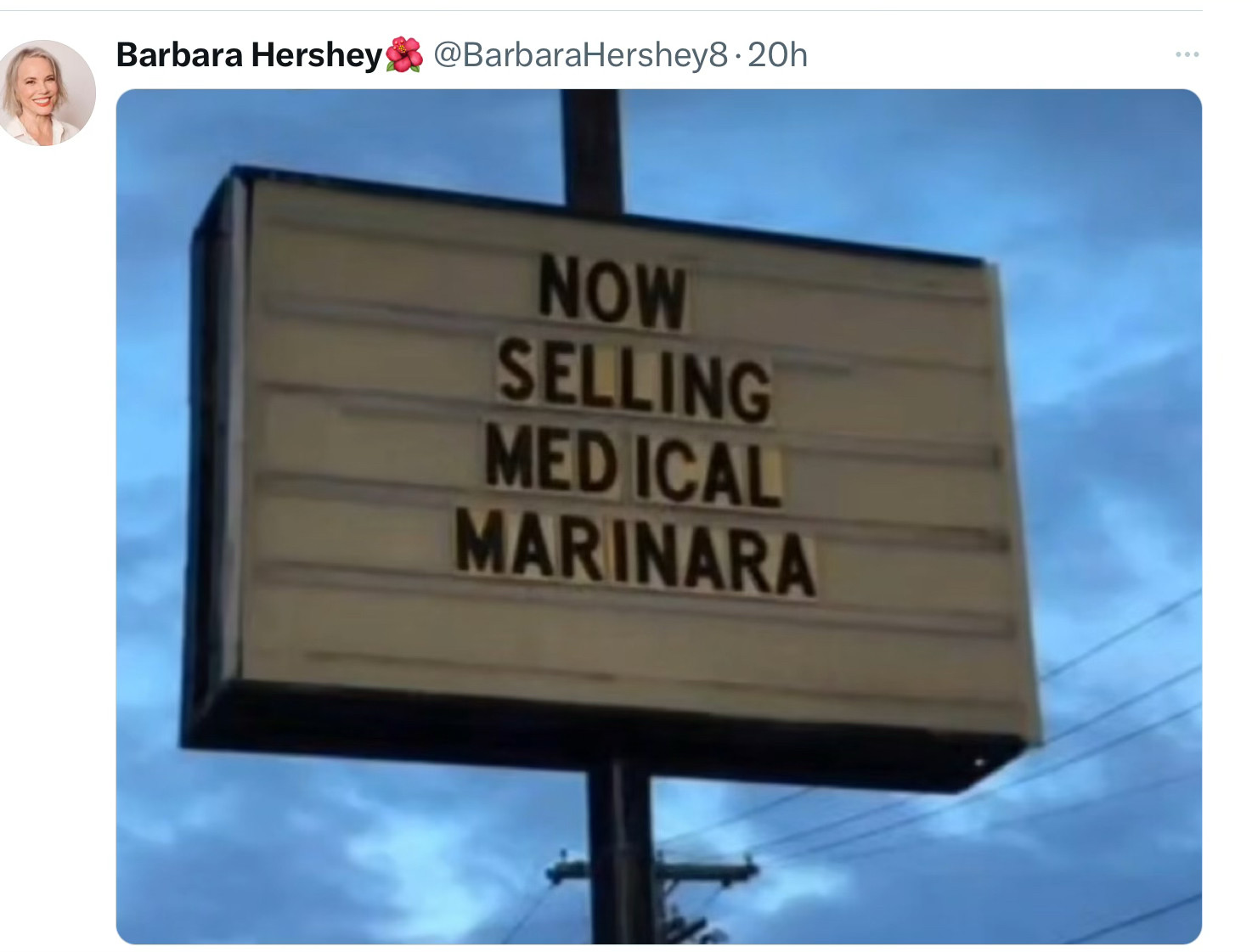Open the Barbara Hershey display name link
The width and height of the screenshot is (1252, 952).
click(249, 55)
